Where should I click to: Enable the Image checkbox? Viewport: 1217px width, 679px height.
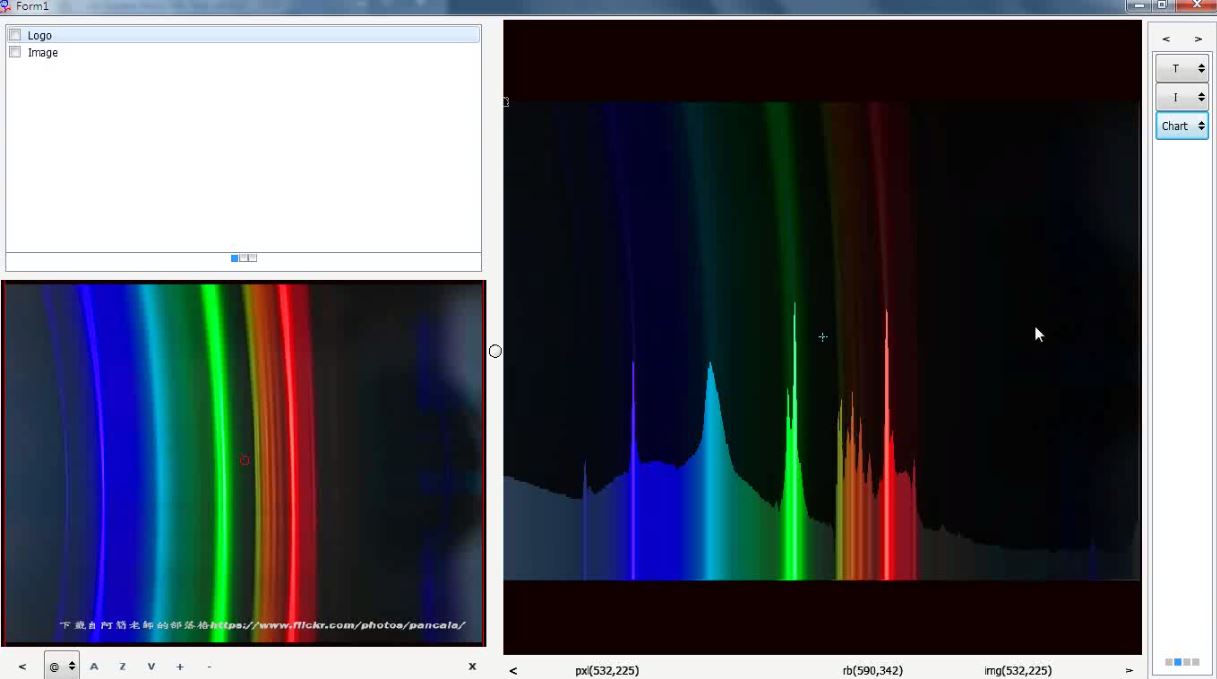coord(15,52)
